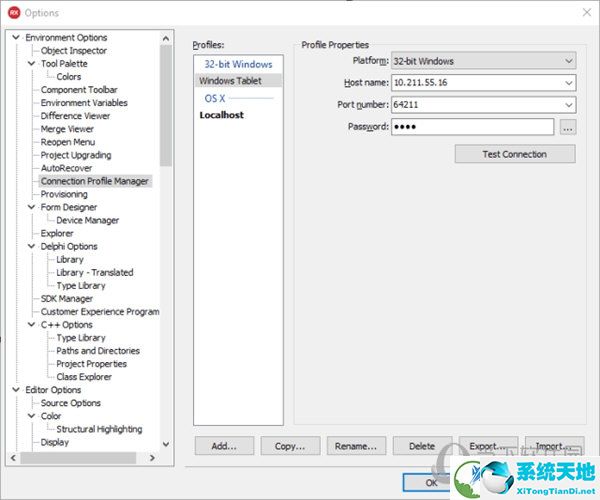This screenshot has width=600, height=500.
Task: Click the tree's scroll left arrow
Action: [13, 458]
